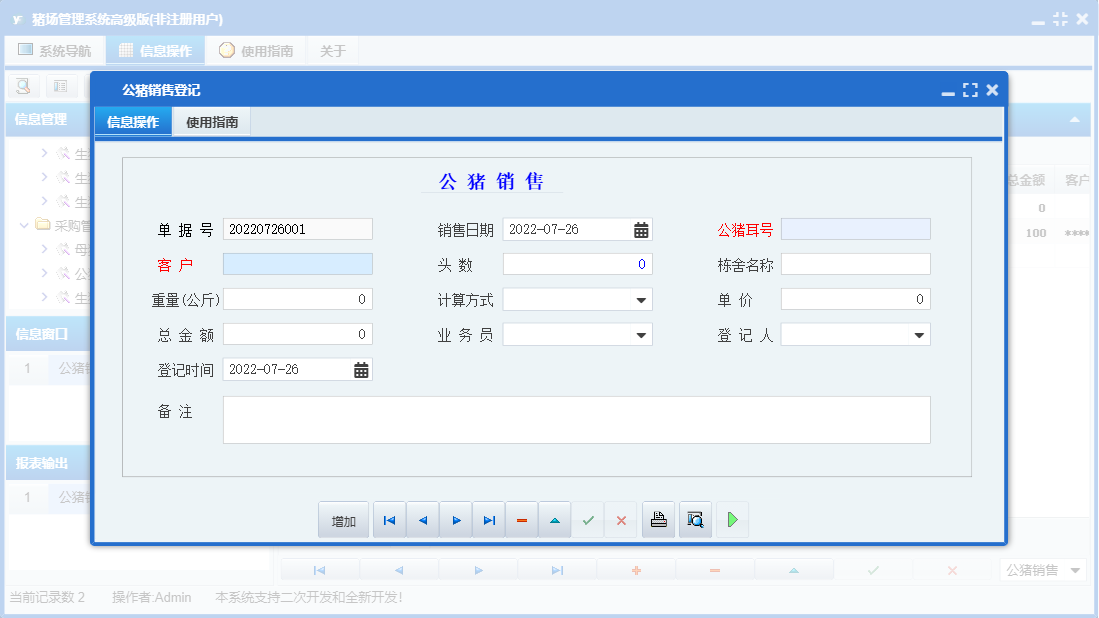Image resolution: width=1099 pixels, height=618 pixels.
Task: Click the last record navigation icon
Action: tap(489, 519)
